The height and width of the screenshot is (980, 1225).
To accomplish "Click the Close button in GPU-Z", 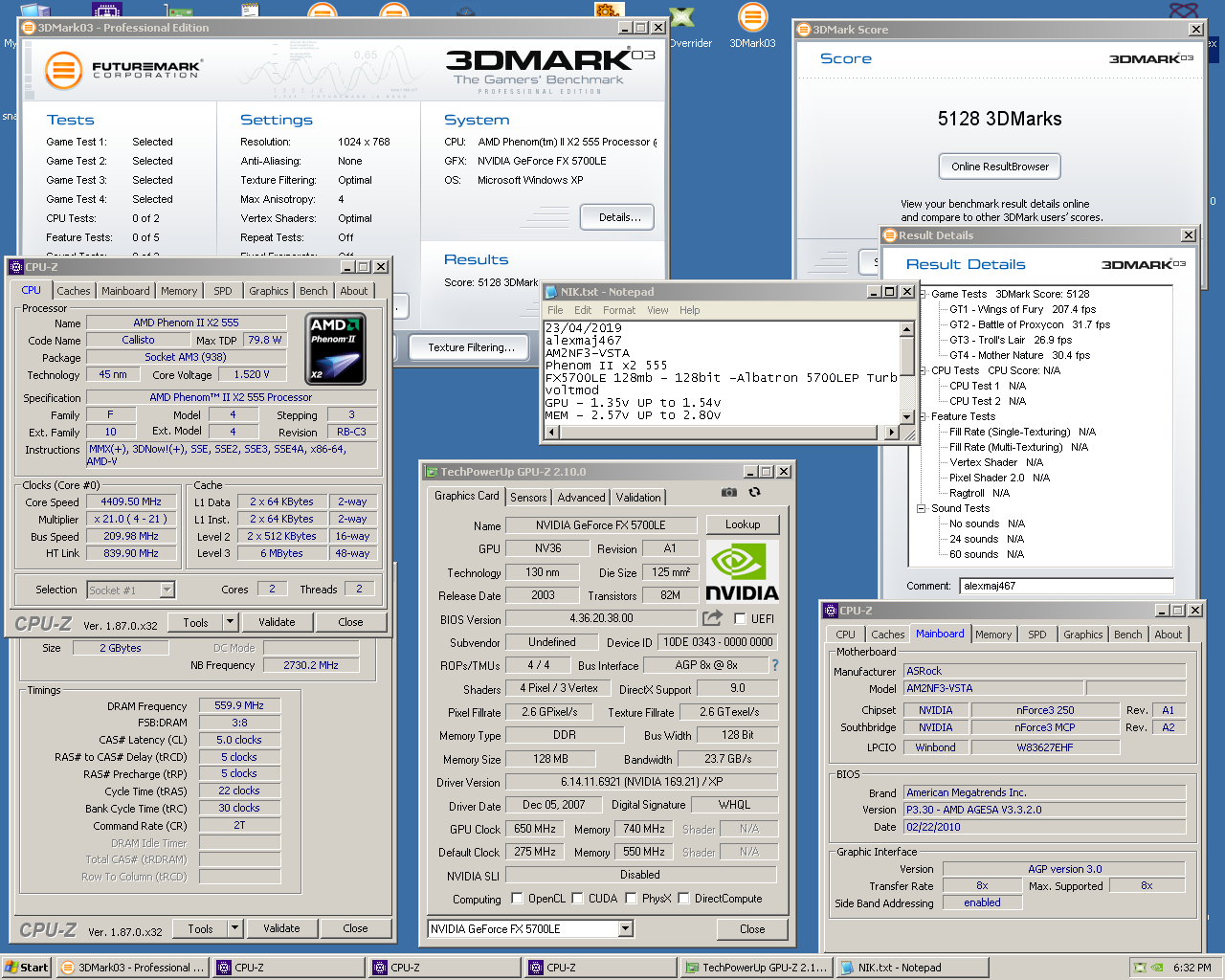I will 752,928.
